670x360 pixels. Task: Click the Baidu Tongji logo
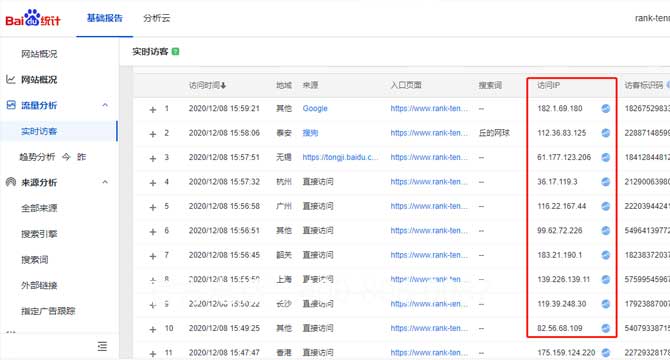point(33,18)
